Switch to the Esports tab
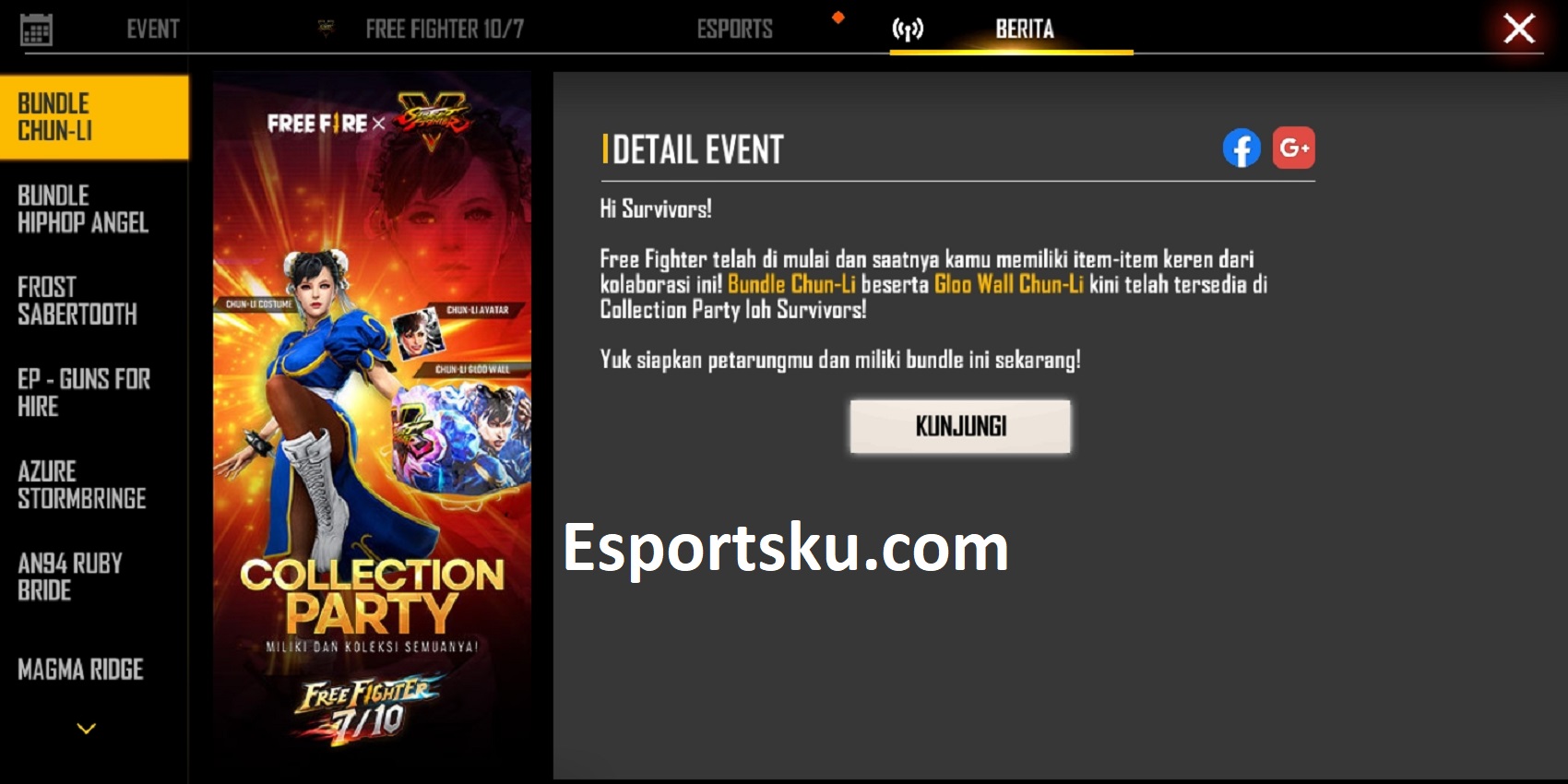 [x=734, y=30]
